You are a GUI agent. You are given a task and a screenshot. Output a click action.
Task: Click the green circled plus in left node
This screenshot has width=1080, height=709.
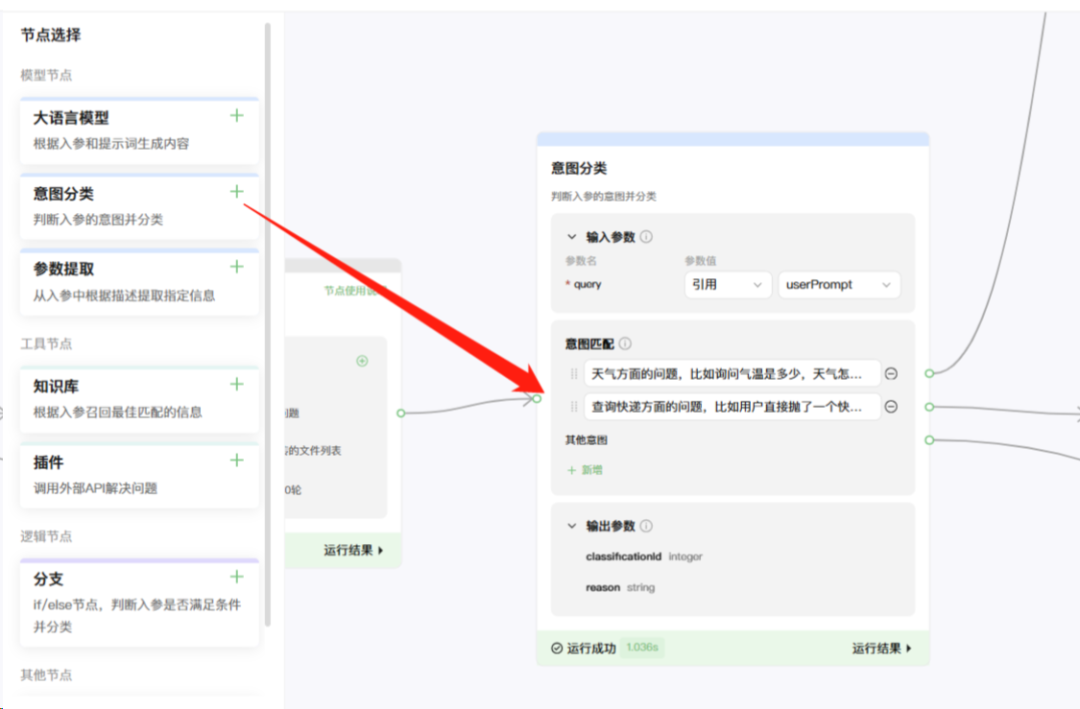click(x=362, y=361)
